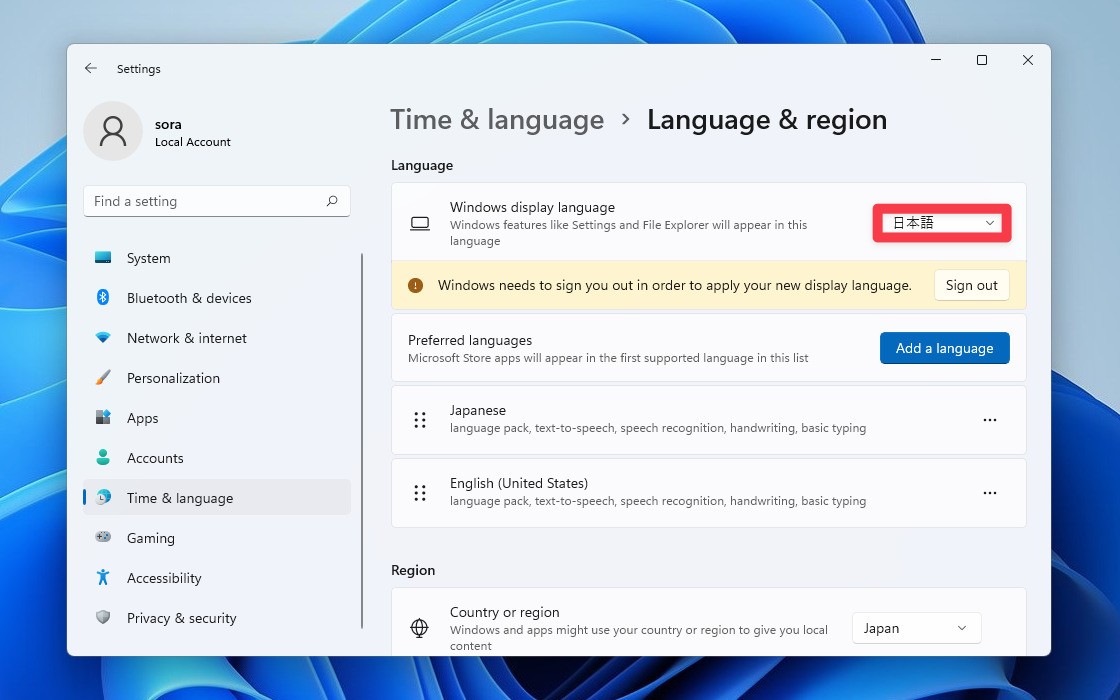1120x700 pixels.
Task: Click the sora Local Account name
Action: pyautogui.click(x=193, y=133)
